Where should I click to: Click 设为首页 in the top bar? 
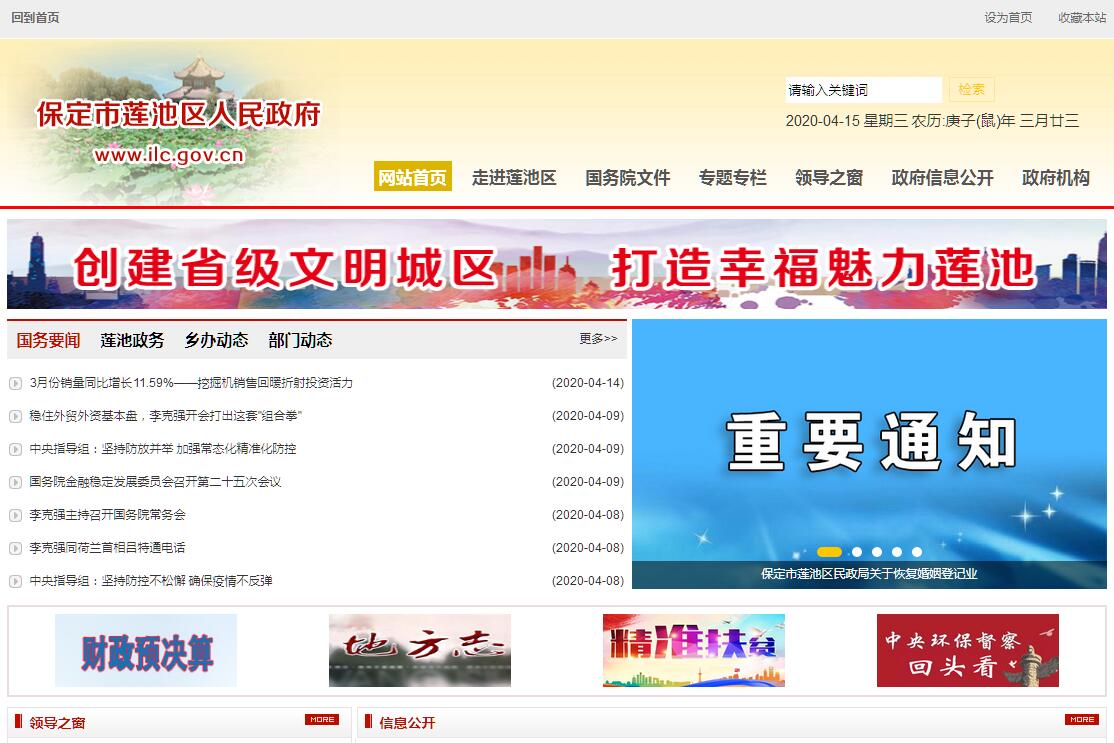pyautogui.click(x=1008, y=18)
